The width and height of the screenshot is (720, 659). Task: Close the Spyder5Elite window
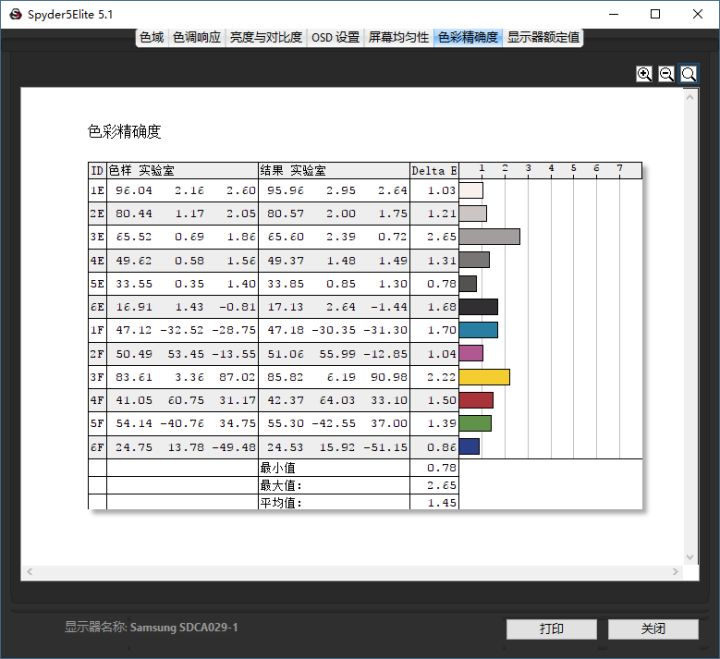pyautogui.click(x=698, y=14)
